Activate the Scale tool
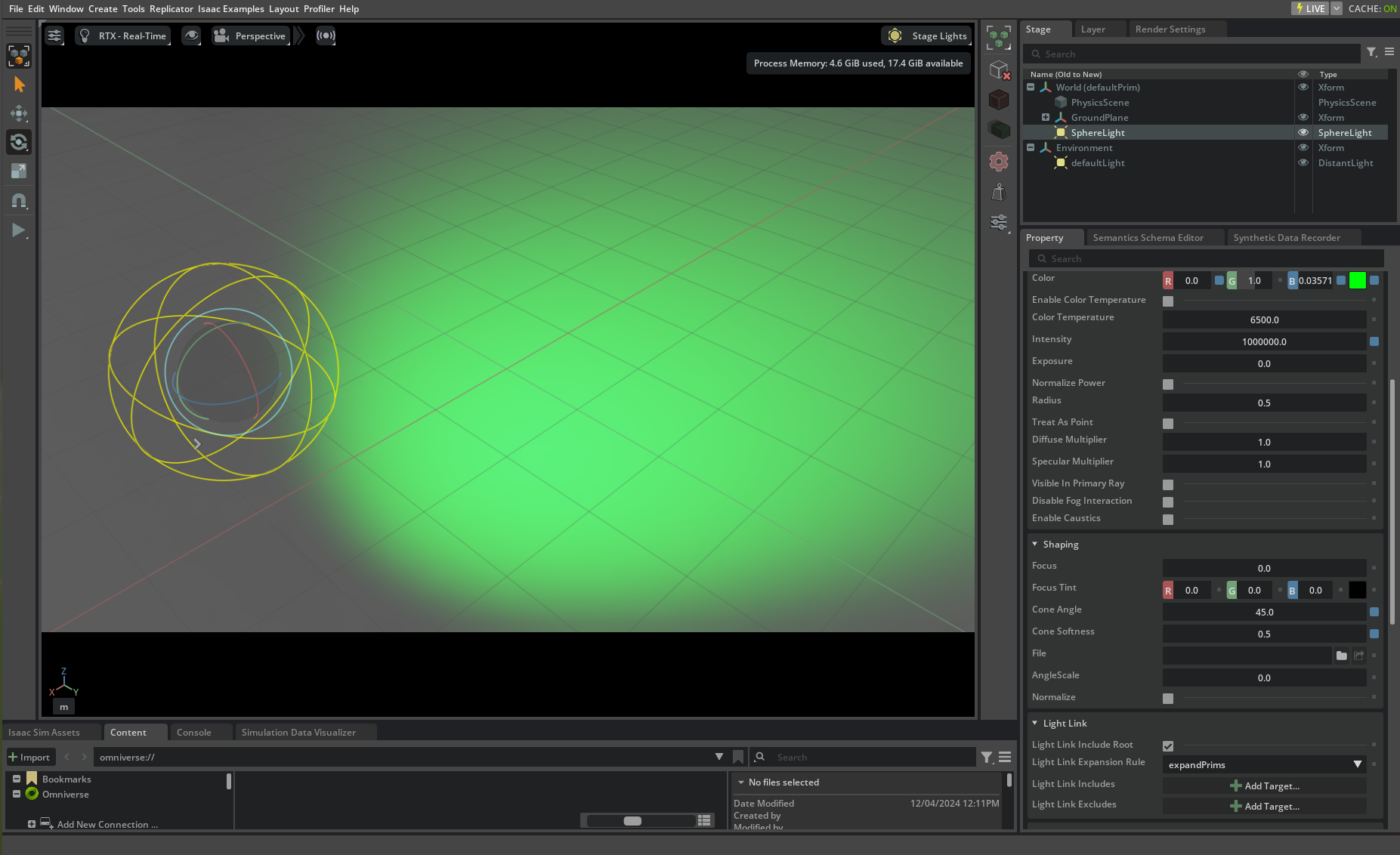This screenshot has height=855, width=1400. tap(19, 171)
